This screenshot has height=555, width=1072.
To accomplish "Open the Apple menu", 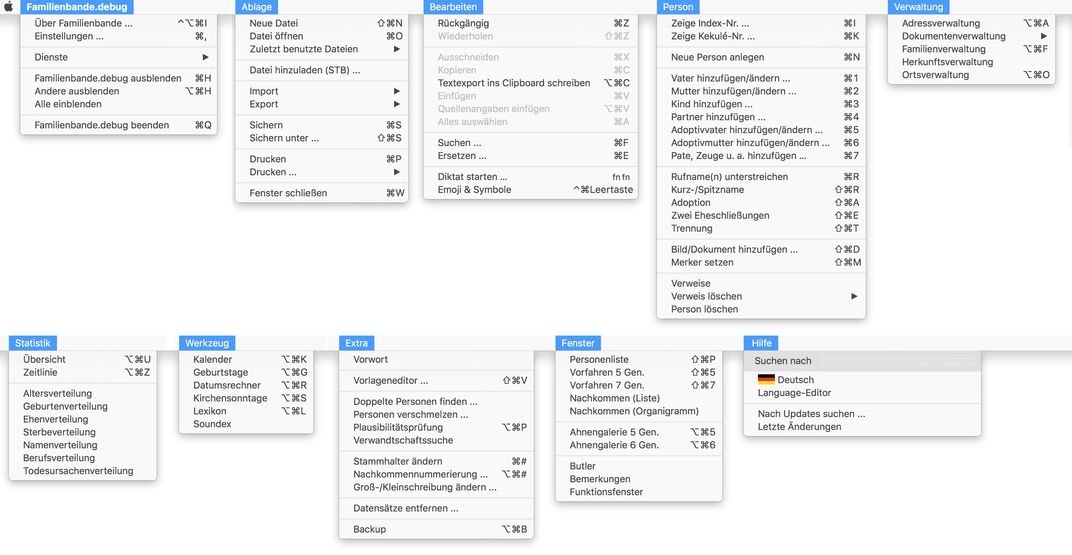I will pyautogui.click(x=9, y=7).
